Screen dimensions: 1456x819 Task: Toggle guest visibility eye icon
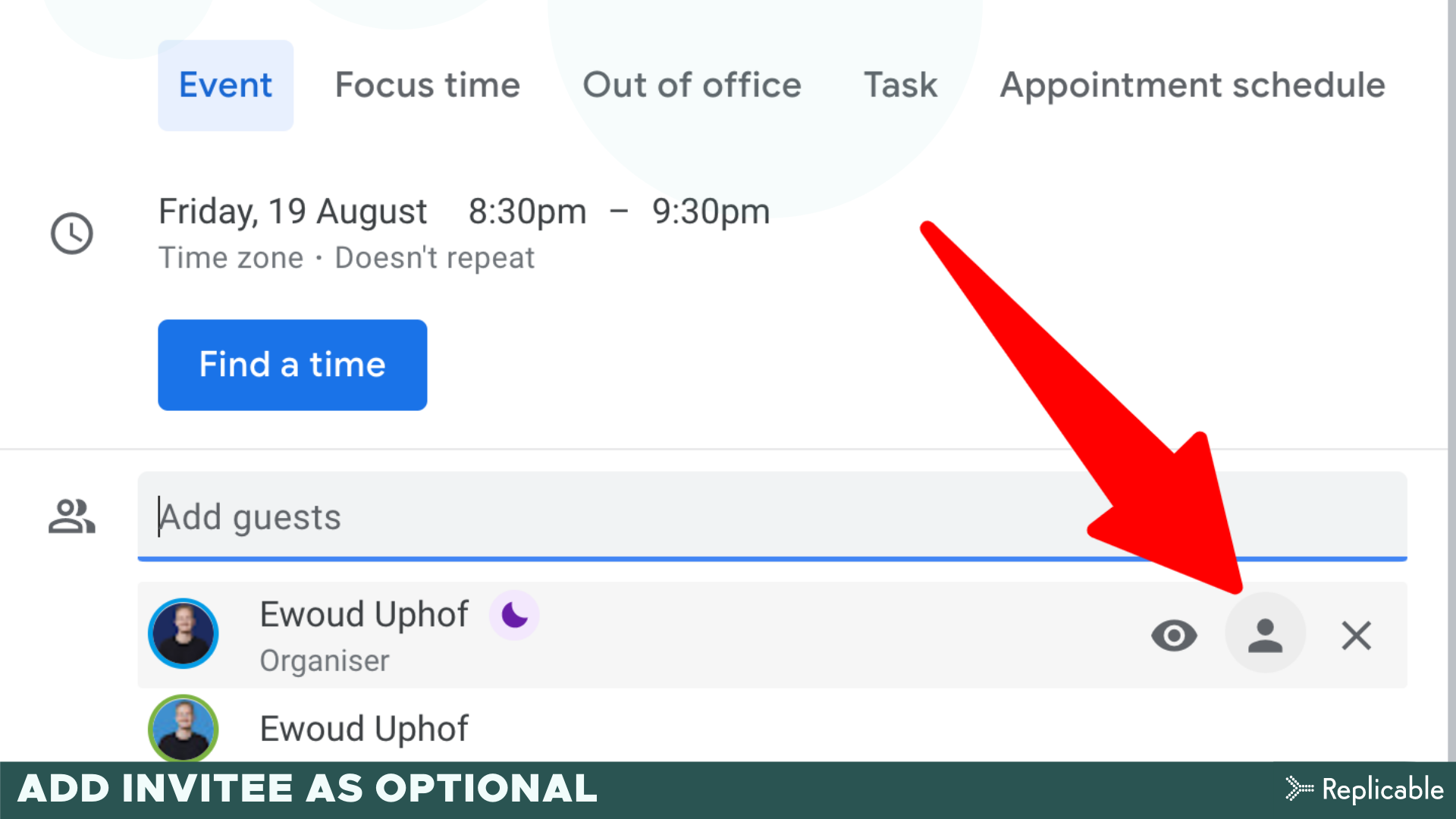coord(1174,635)
